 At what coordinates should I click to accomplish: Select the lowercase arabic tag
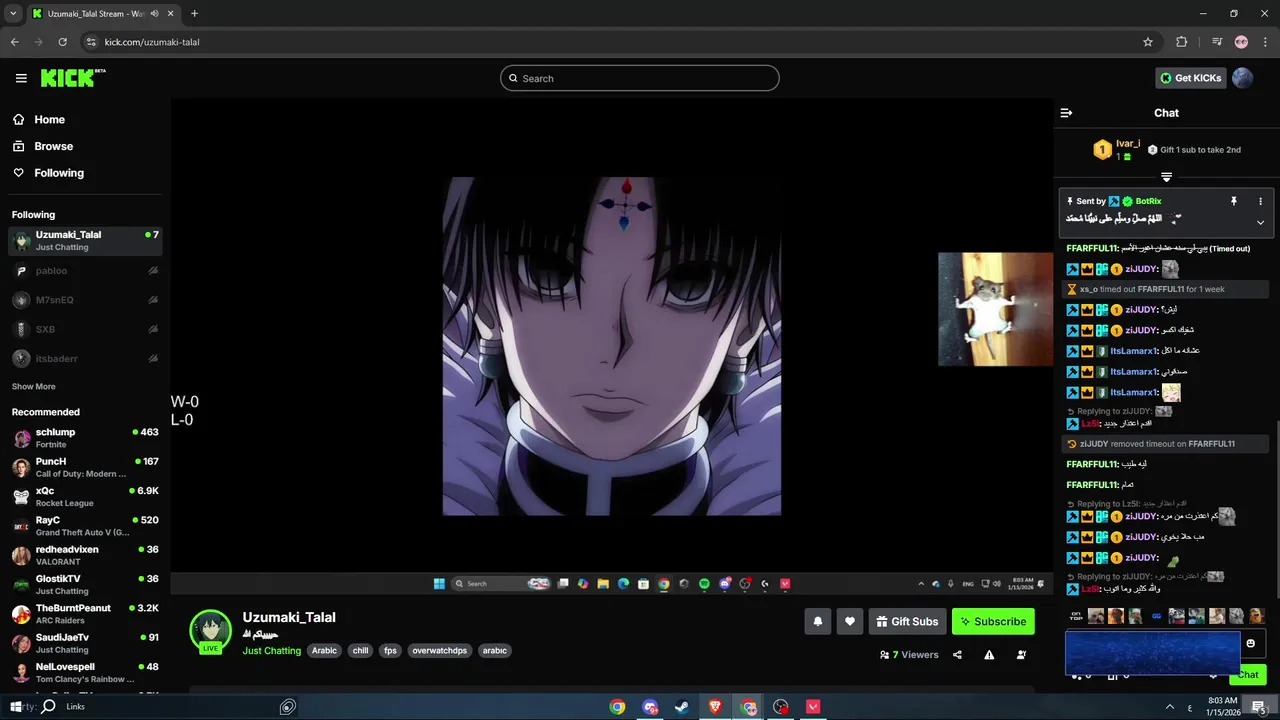[x=495, y=651]
